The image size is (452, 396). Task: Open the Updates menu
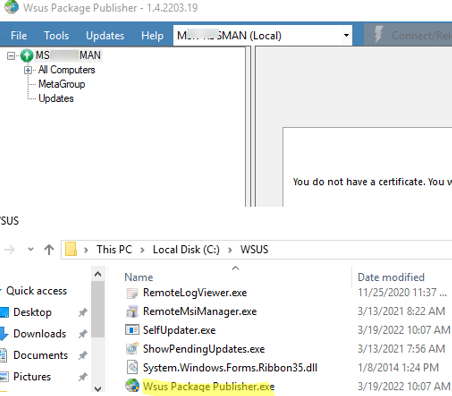(x=105, y=35)
